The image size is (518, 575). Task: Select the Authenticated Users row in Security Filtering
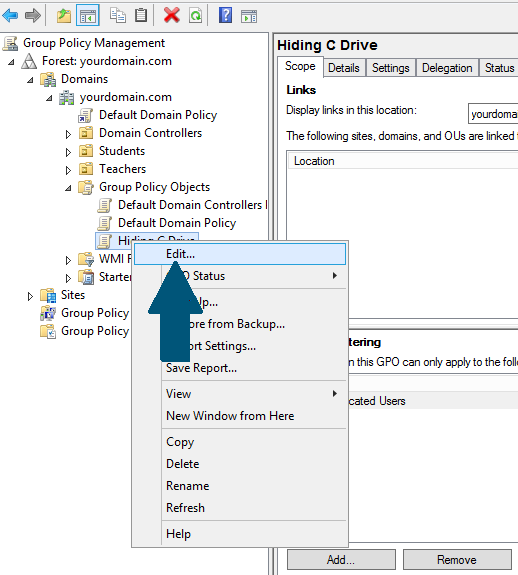[433, 400]
